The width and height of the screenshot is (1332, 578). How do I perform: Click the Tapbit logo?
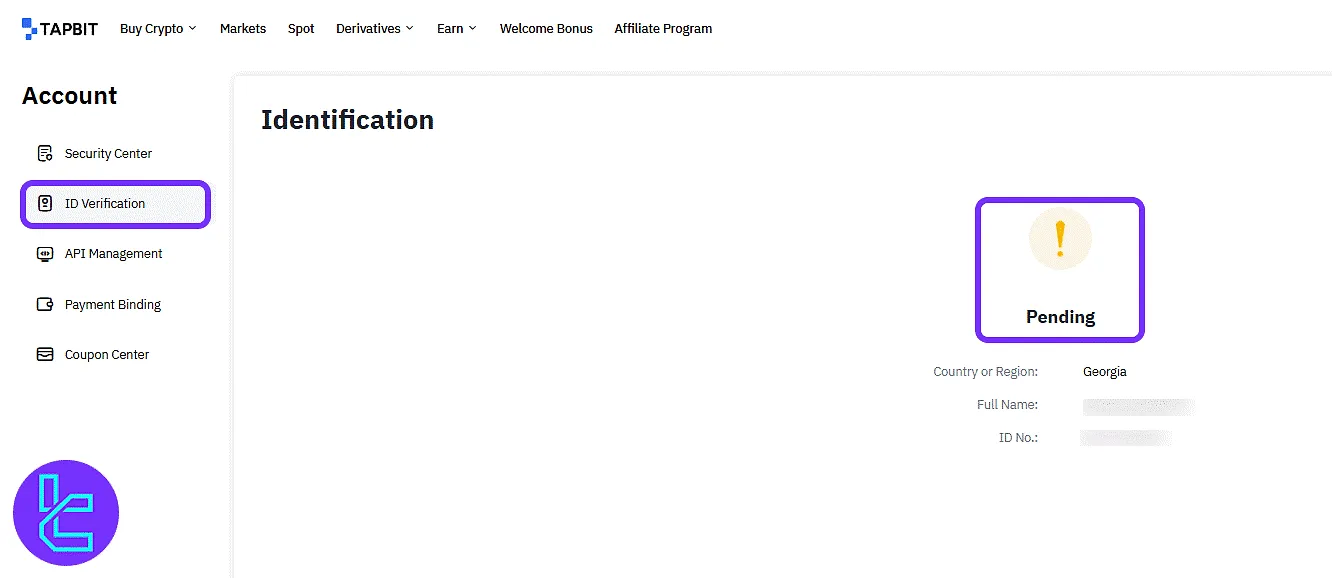pyautogui.click(x=60, y=29)
